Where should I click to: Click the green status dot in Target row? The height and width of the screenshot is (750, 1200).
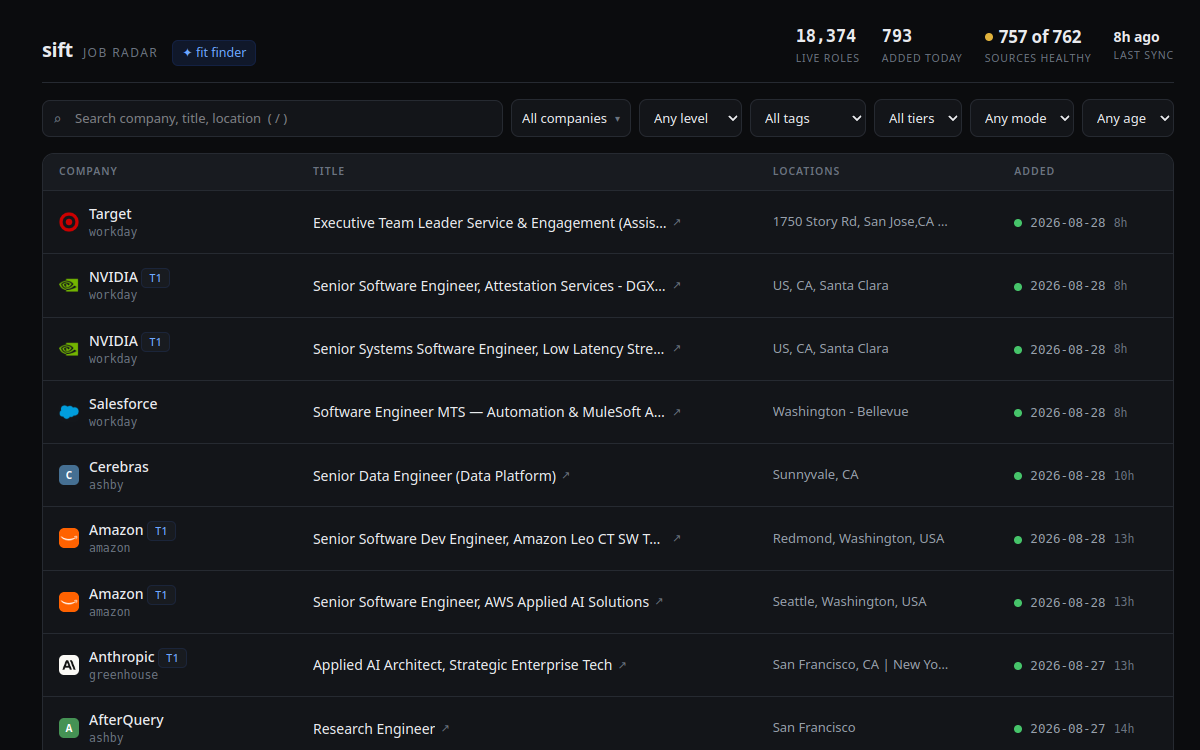coord(1018,223)
